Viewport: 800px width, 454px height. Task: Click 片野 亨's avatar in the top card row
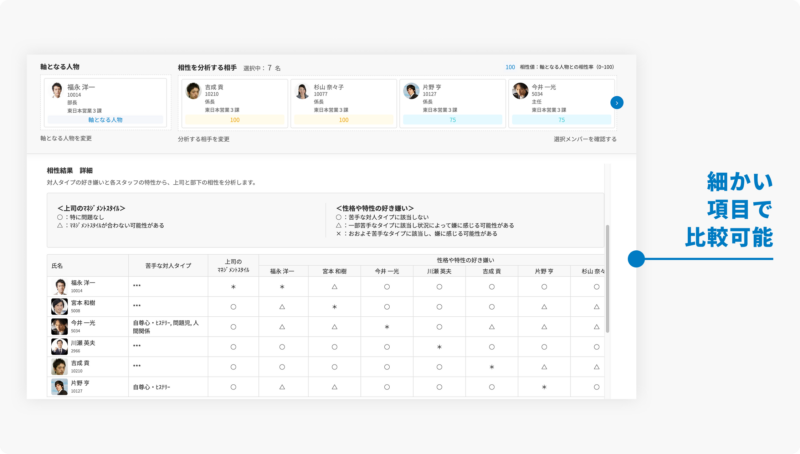[411, 91]
